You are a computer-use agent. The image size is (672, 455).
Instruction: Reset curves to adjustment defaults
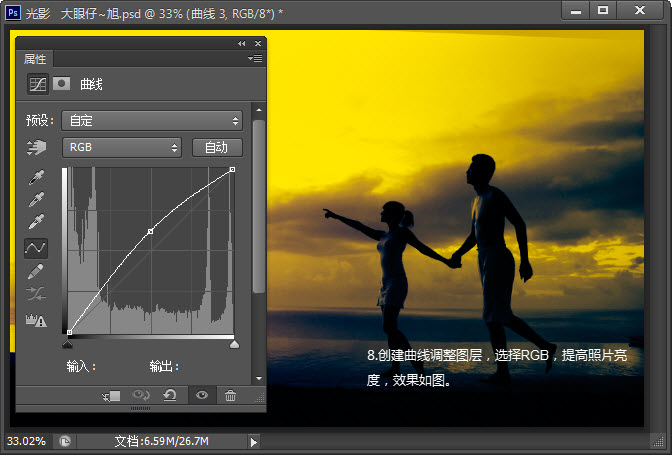click(170, 395)
